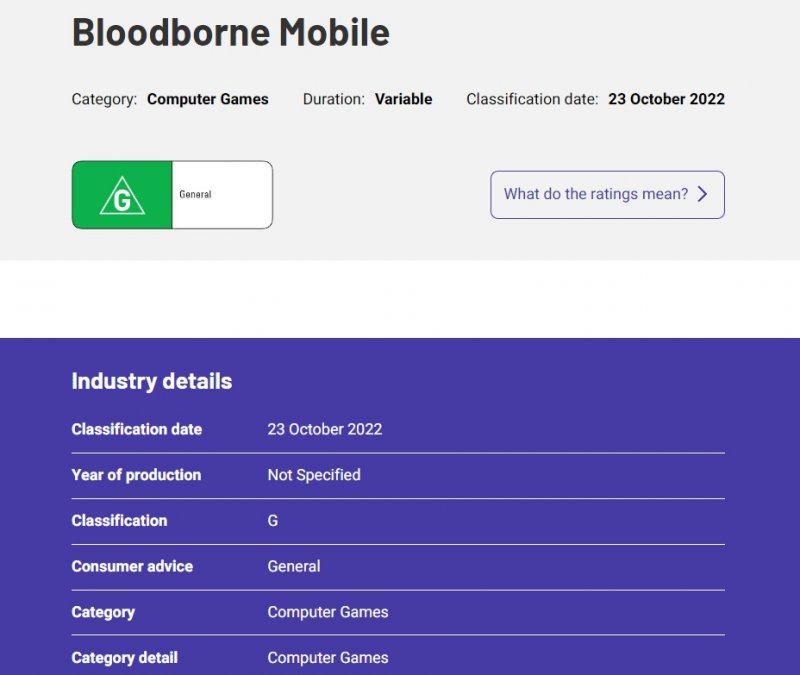This screenshot has height=675, width=800.
Task: Click the 'Category:' label in the header
Action: click(105, 99)
